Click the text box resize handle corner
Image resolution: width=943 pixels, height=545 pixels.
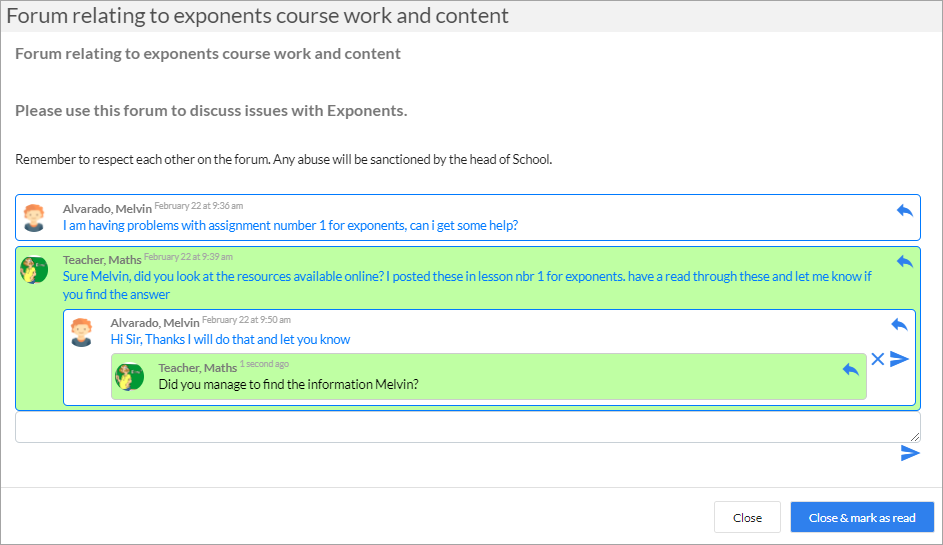coord(915,437)
